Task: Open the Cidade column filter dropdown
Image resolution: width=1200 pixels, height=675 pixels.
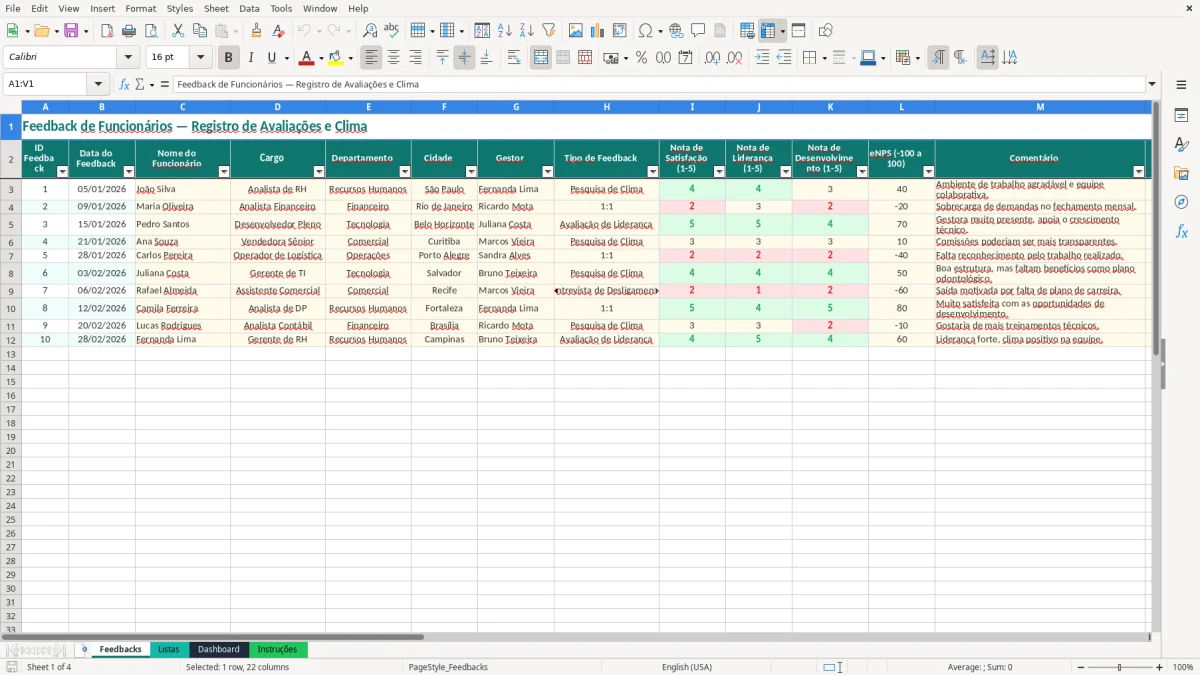Action: coord(472,172)
